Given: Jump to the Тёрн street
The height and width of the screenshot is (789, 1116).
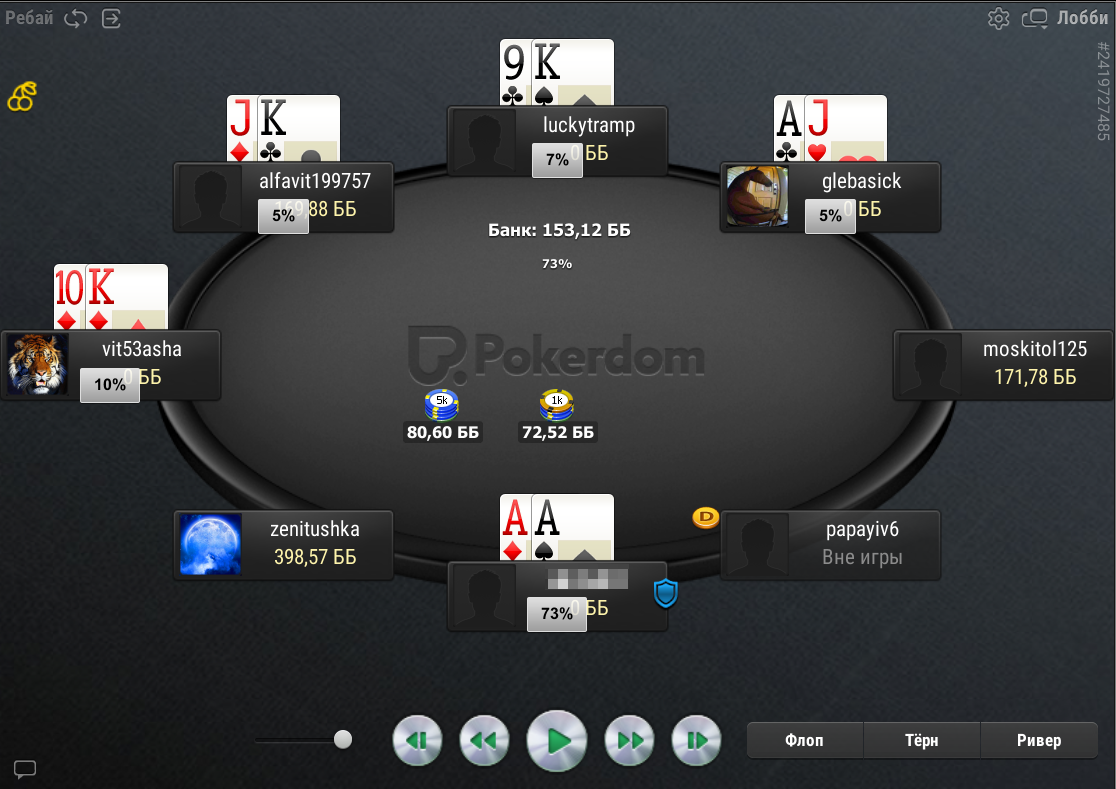Looking at the screenshot, I should tap(922, 741).
